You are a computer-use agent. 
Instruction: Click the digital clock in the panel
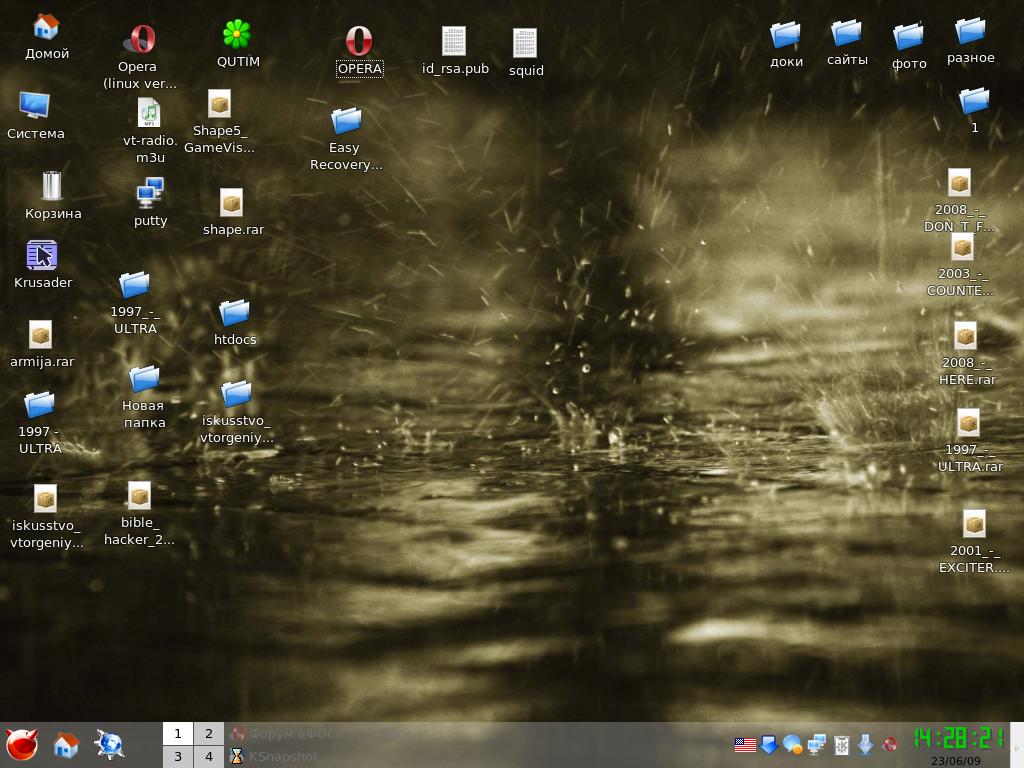pos(959,738)
